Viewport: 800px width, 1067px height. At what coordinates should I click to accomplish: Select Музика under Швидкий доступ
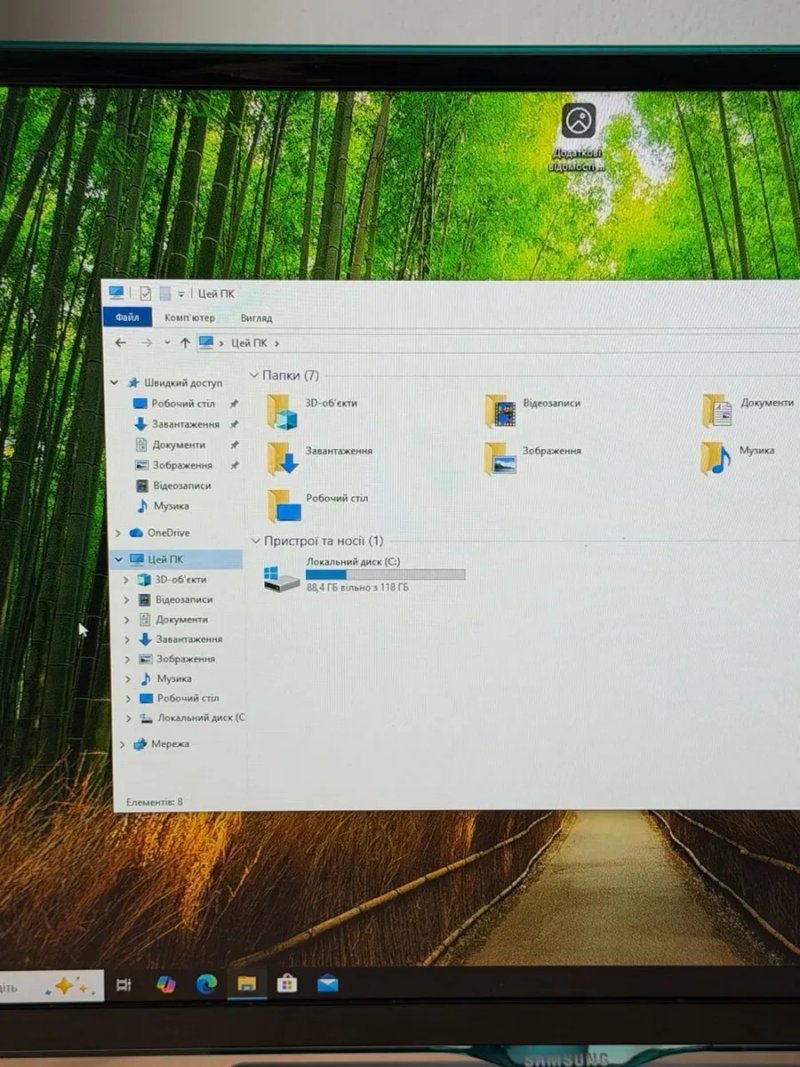click(171, 506)
